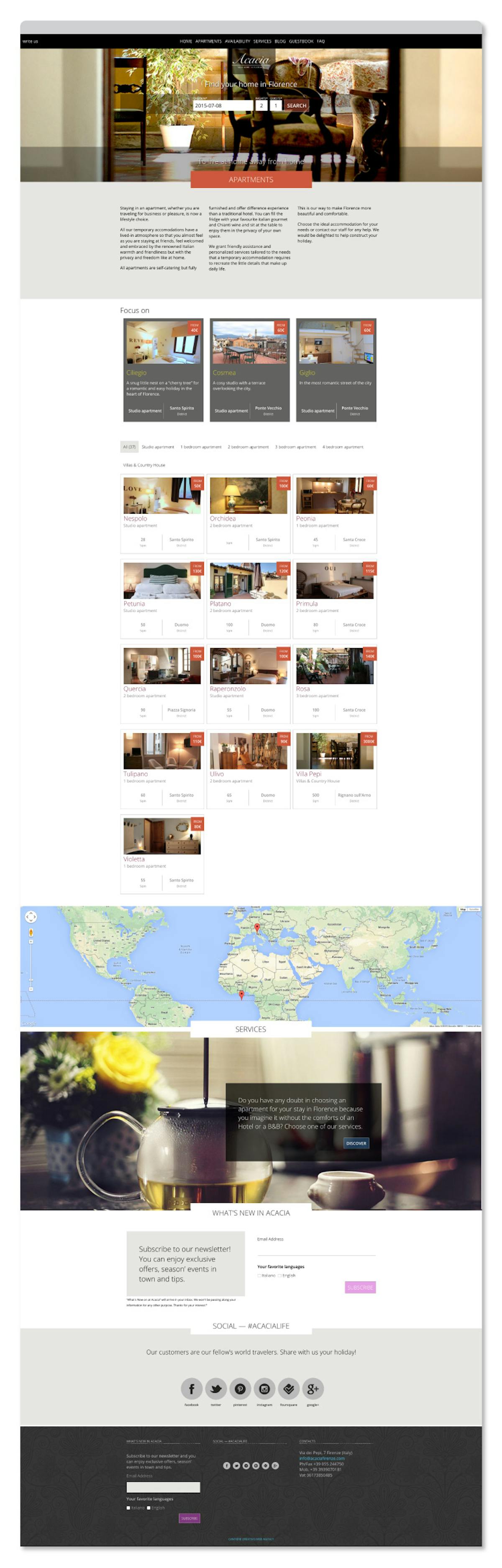Click the email address box in the footer
502x1568 pixels.
163,1487
